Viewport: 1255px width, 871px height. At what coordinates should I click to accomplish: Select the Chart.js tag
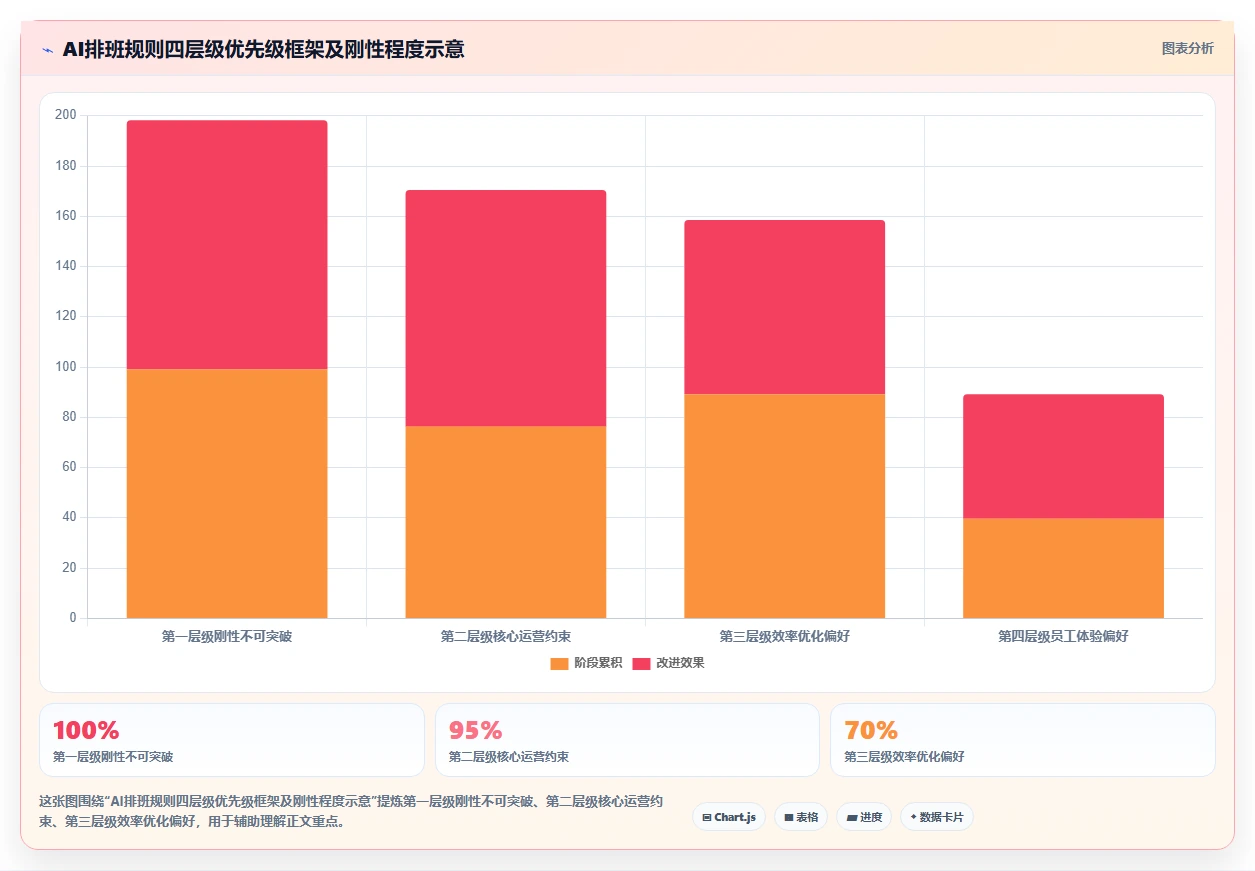pos(729,817)
